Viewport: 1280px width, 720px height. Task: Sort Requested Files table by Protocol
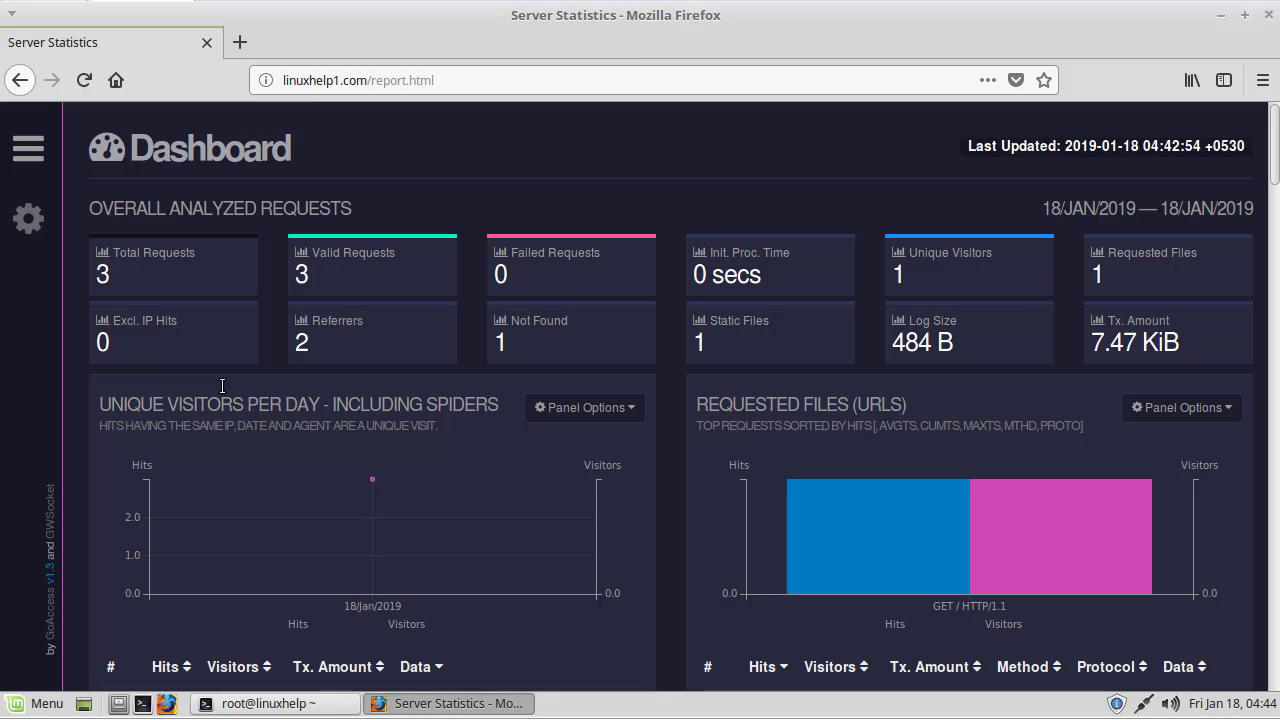click(x=1112, y=666)
